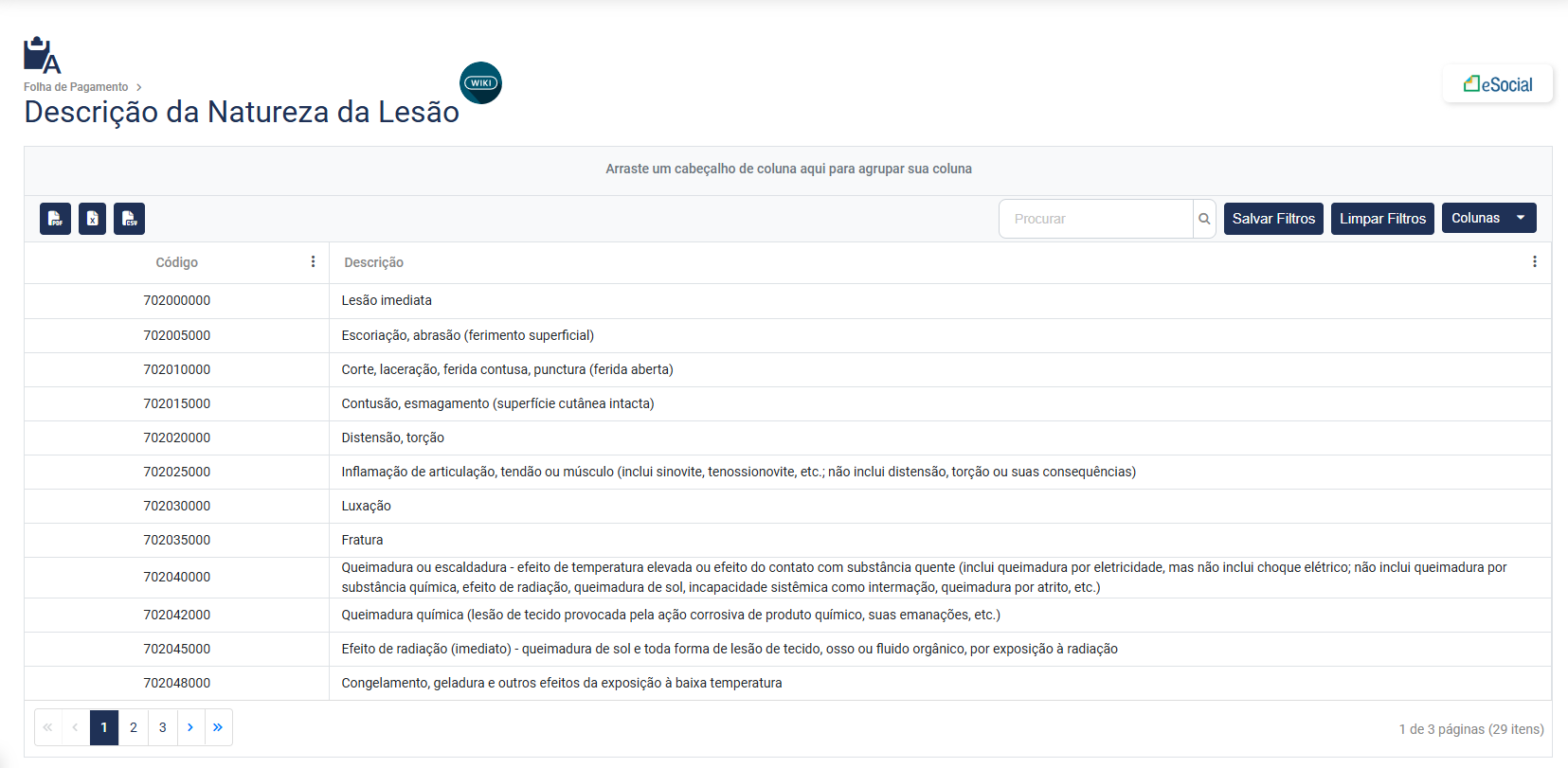Go to the next page arrow
This screenshot has height=768, width=1568.
pyautogui.click(x=190, y=727)
